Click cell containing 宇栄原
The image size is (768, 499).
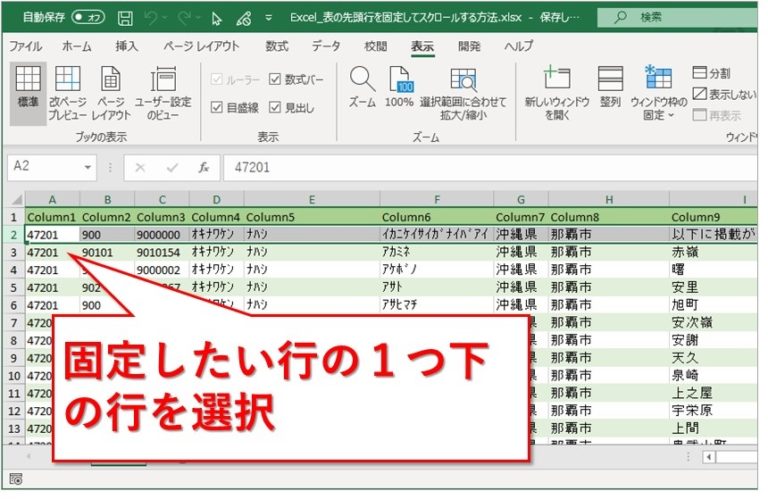point(714,410)
